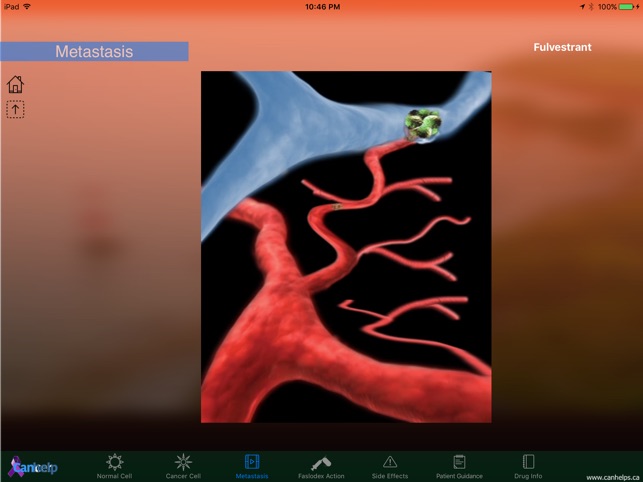Open the Drug Info tab
Image resolution: width=643 pixels, height=482 pixels.
528,466
